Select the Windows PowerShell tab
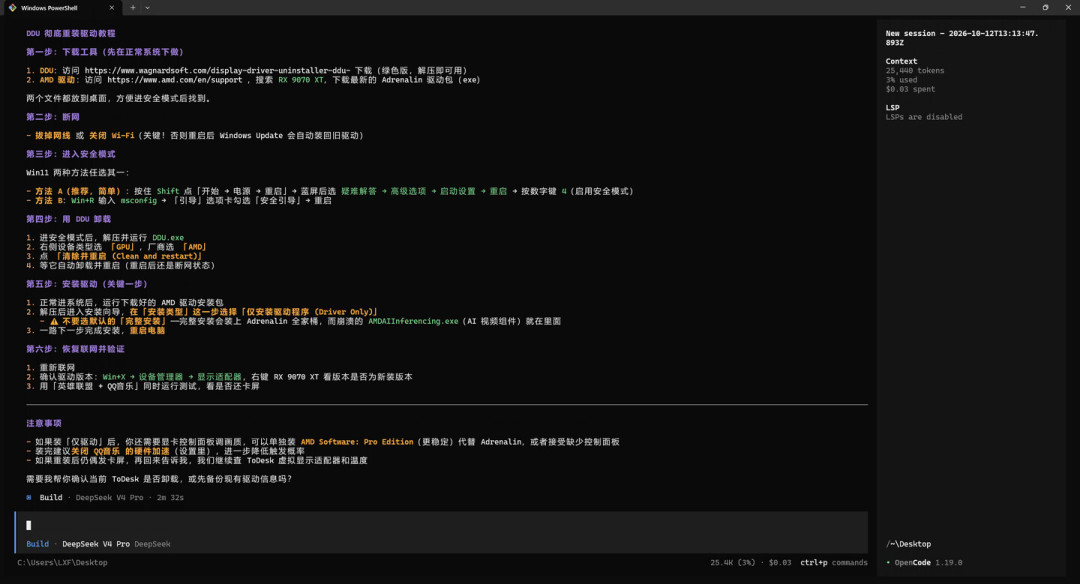The height and width of the screenshot is (584, 1080). click(x=61, y=8)
